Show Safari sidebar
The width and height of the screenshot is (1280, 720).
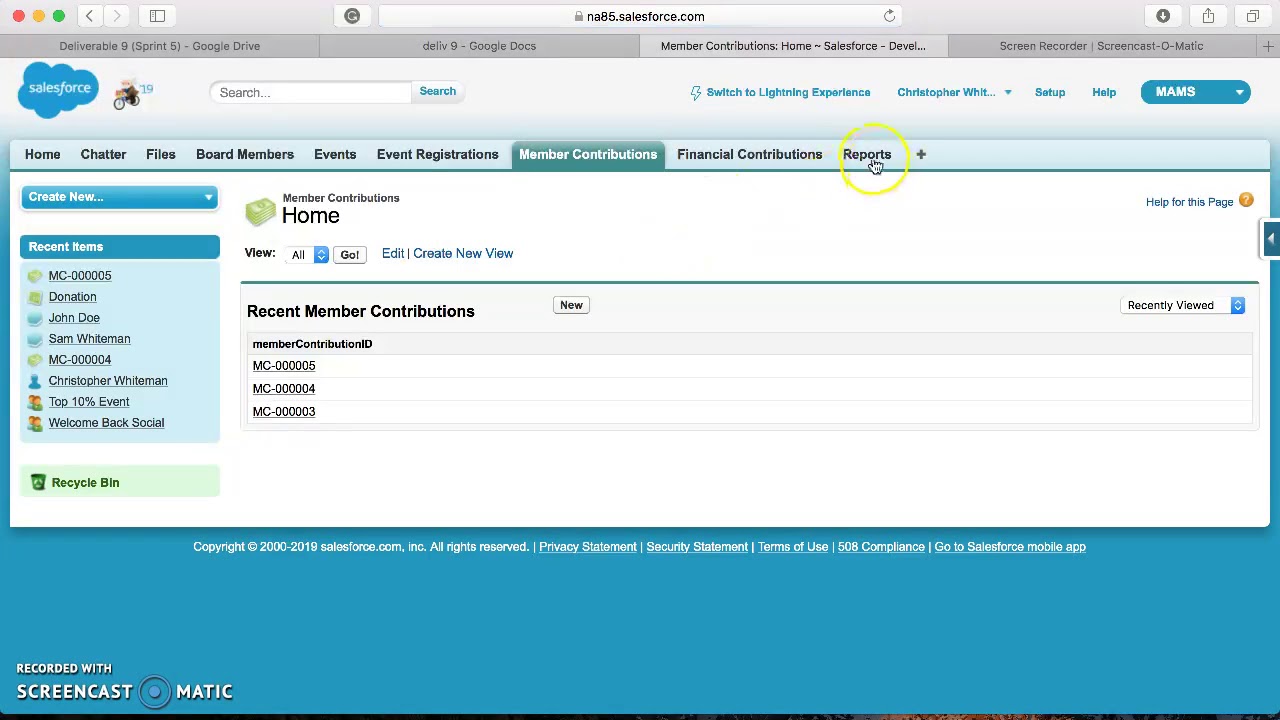157,16
